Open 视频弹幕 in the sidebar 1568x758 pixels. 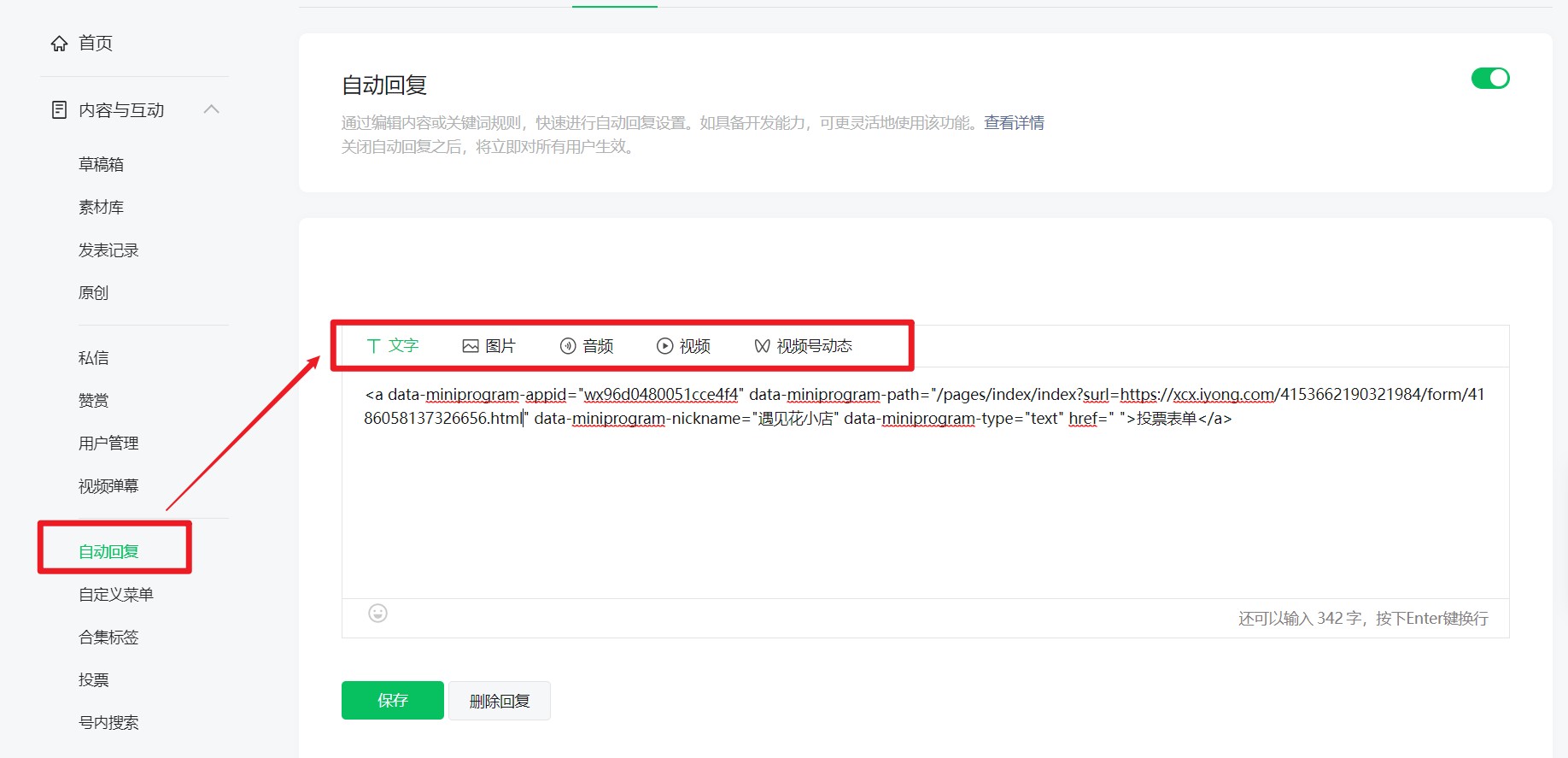tap(108, 485)
